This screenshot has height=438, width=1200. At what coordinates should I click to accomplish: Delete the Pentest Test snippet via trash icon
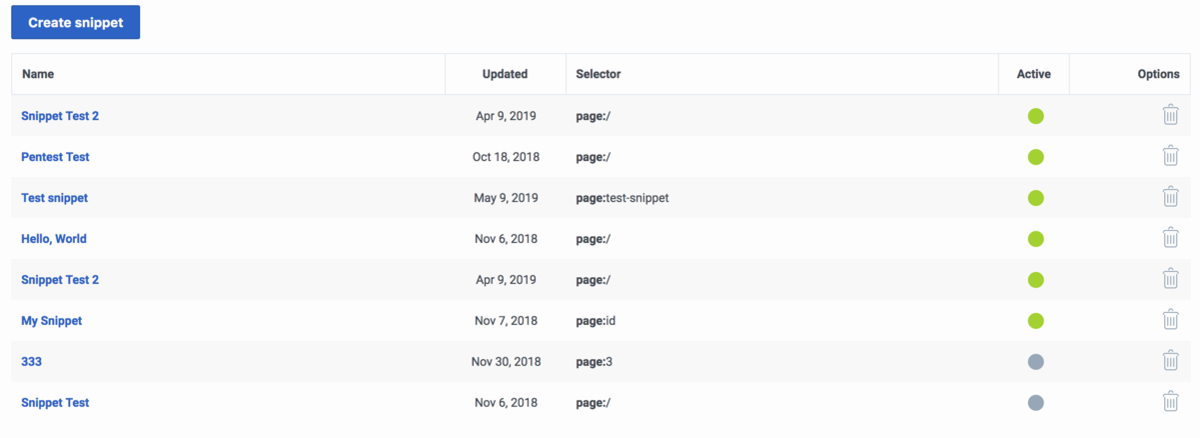pyautogui.click(x=1170, y=156)
